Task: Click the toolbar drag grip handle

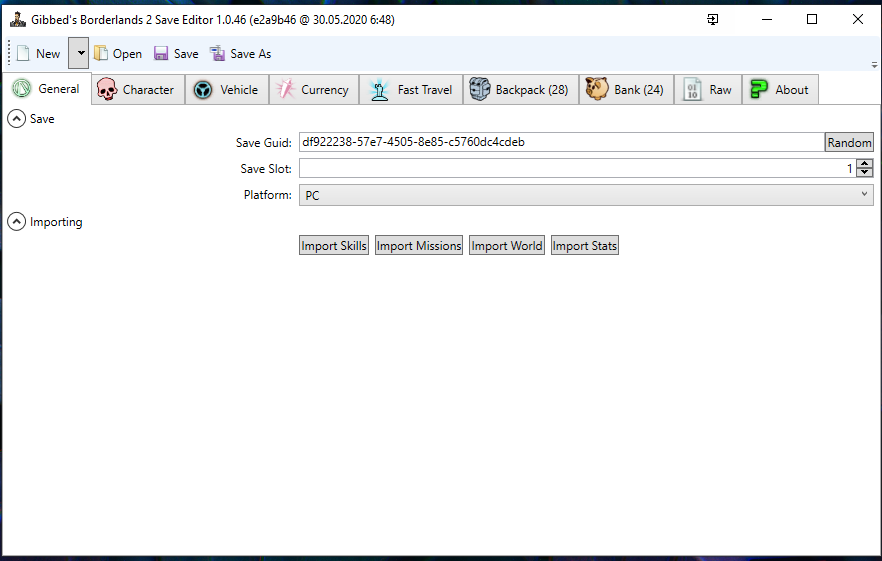Action: coord(9,53)
